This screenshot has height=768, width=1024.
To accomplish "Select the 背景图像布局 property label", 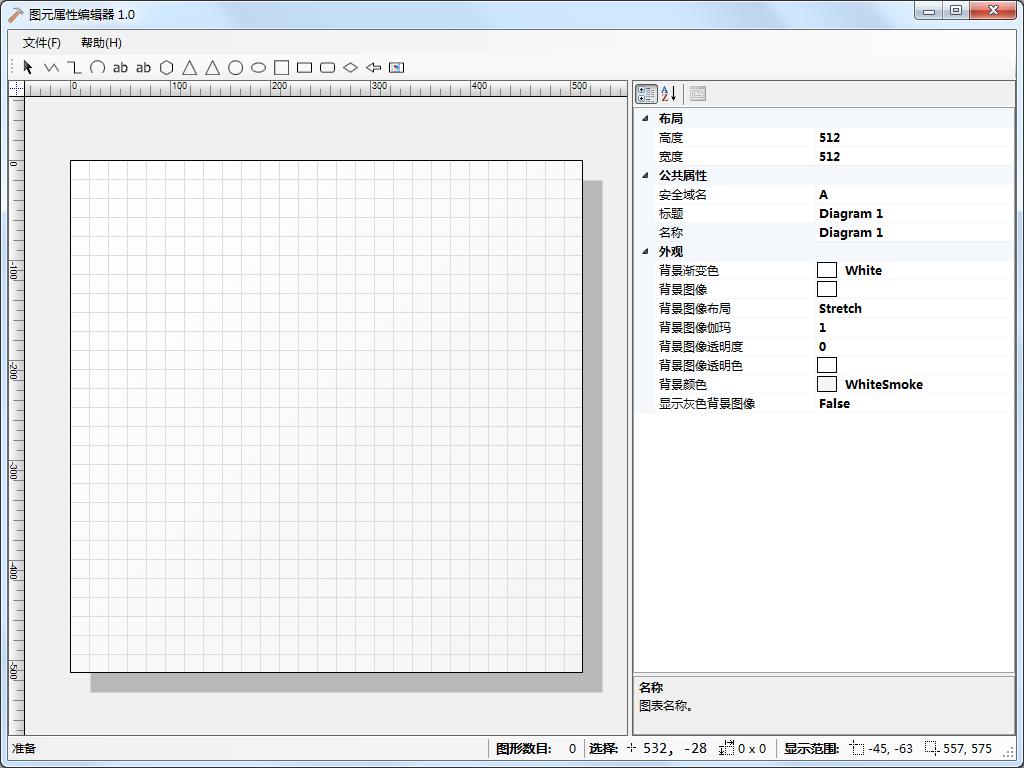I will tap(694, 308).
